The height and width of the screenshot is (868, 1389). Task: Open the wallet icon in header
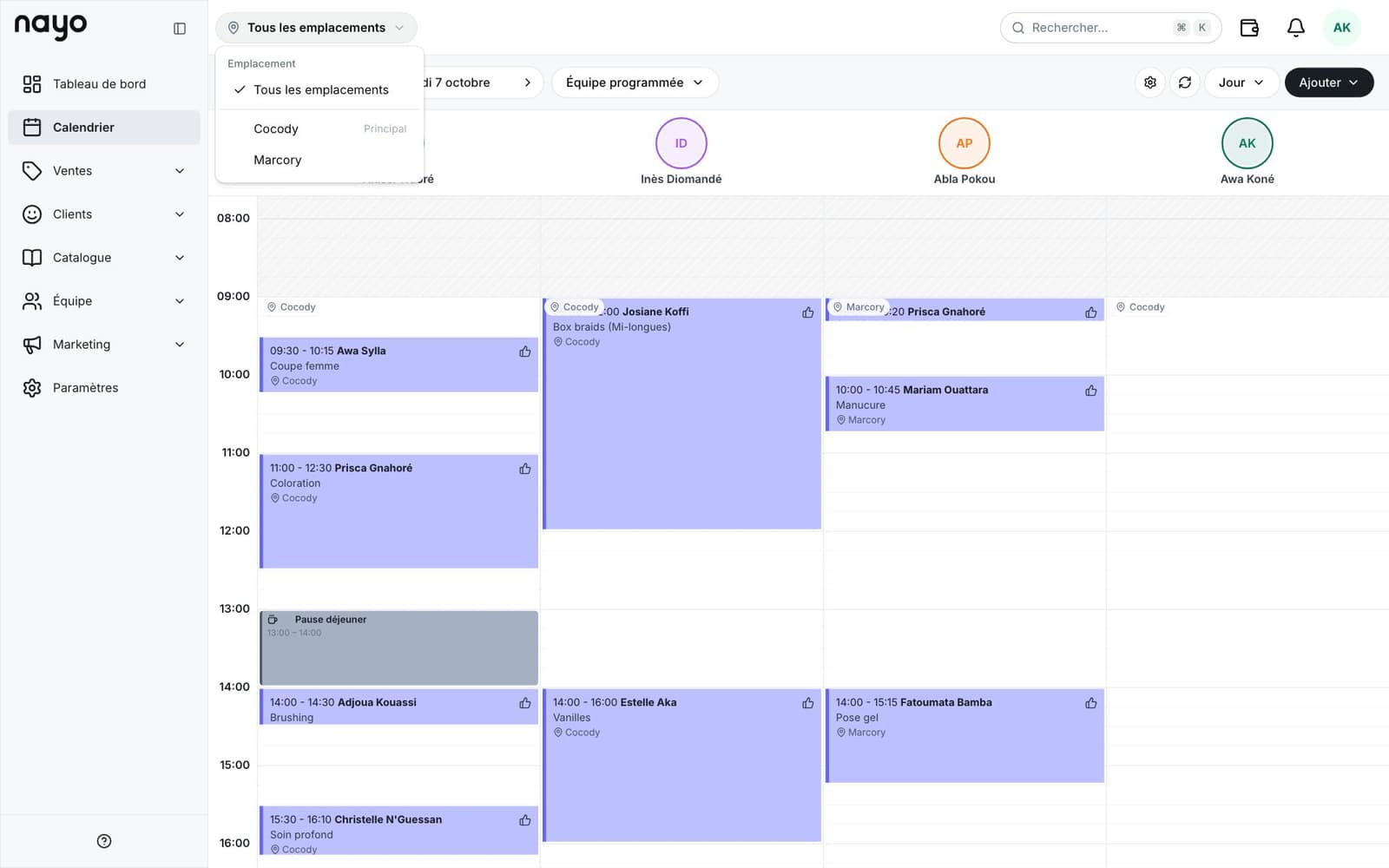(1249, 28)
